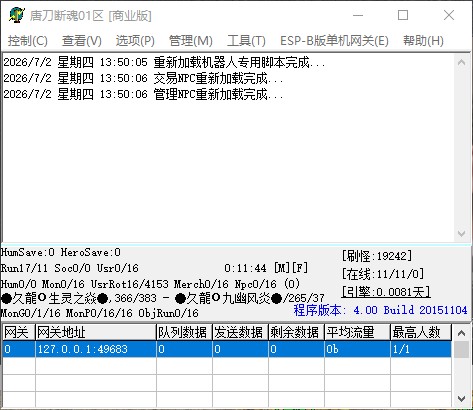The image size is (473, 410).
Task: Click log area scrollbar up arrow
Action: click(462, 62)
